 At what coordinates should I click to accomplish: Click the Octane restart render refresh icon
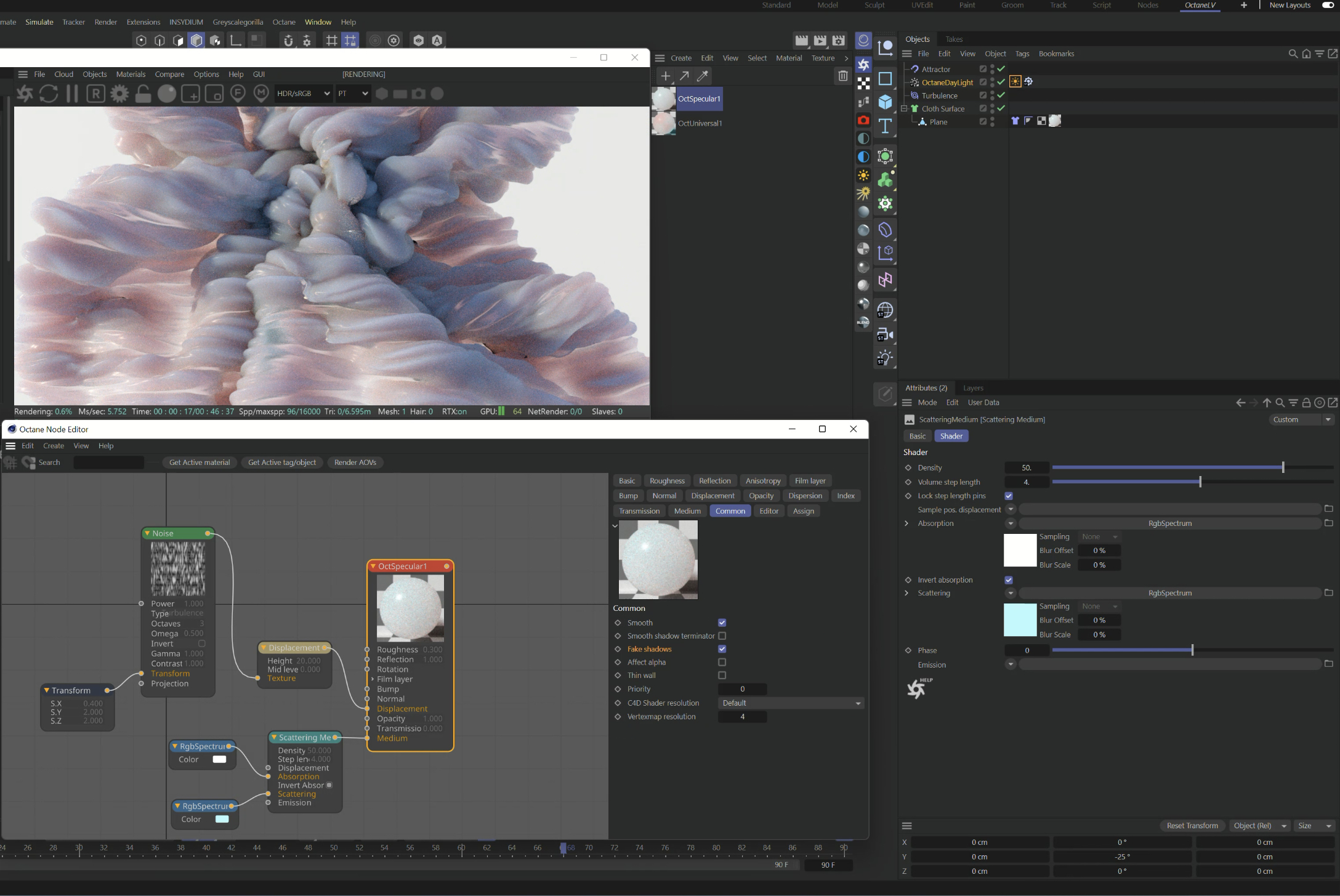49,94
